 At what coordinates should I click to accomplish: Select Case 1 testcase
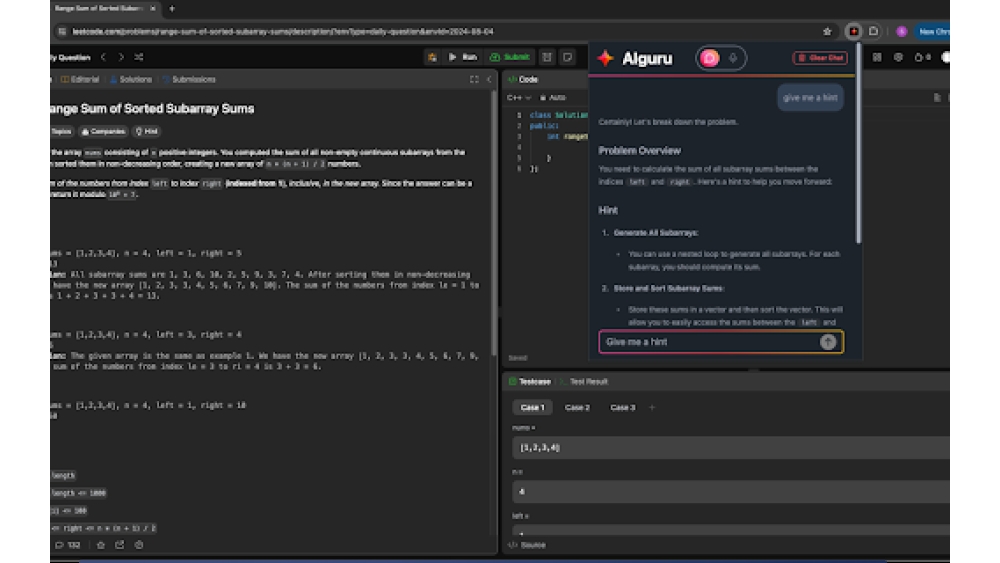[533, 407]
